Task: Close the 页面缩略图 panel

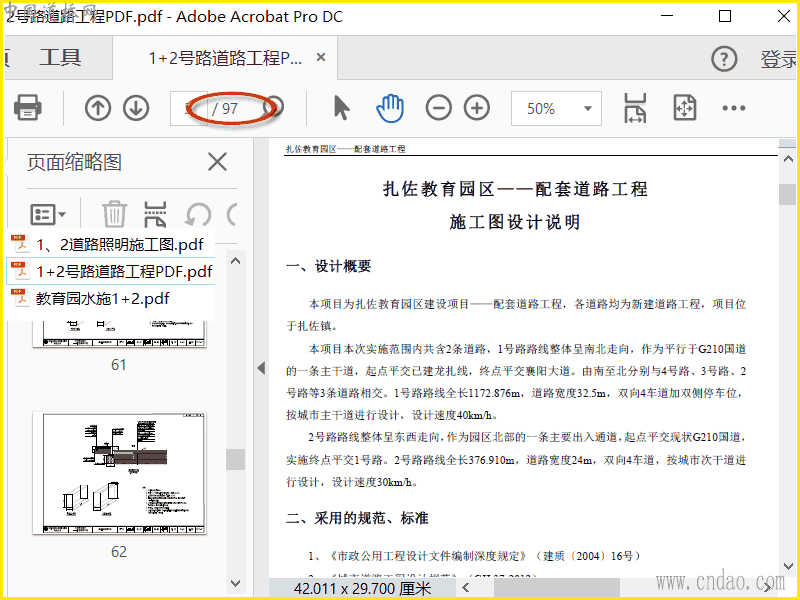Action: point(216,162)
